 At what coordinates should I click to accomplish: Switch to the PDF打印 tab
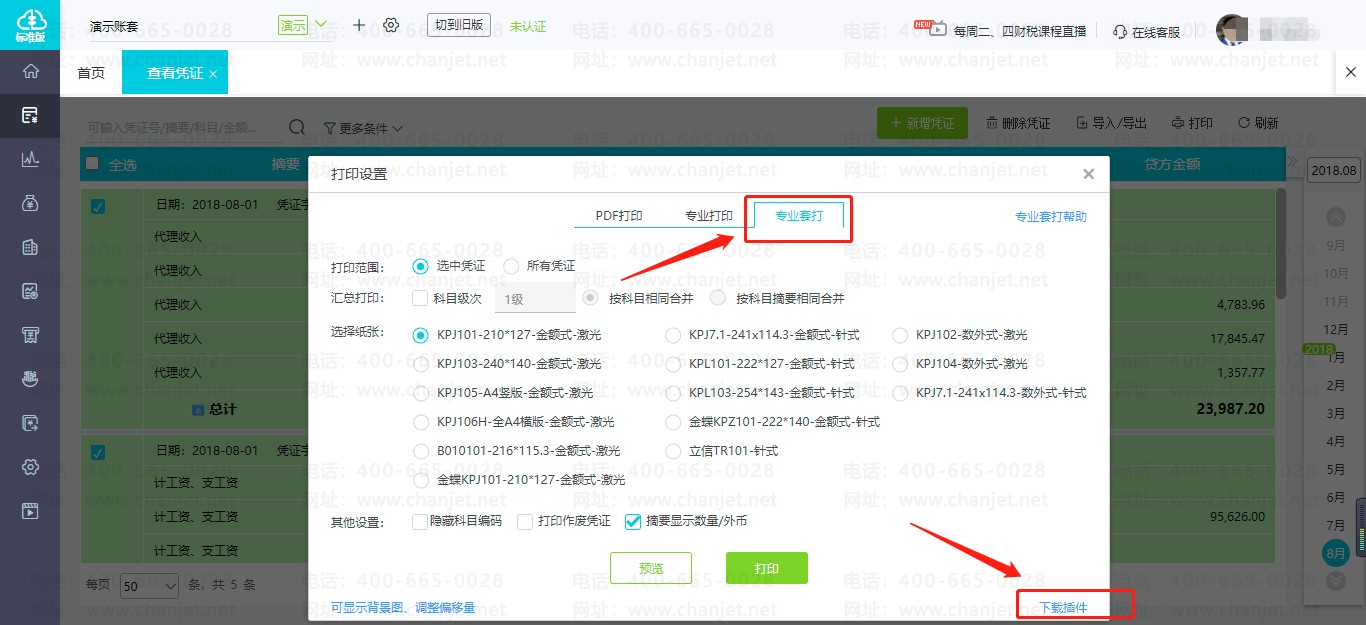tap(619, 216)
